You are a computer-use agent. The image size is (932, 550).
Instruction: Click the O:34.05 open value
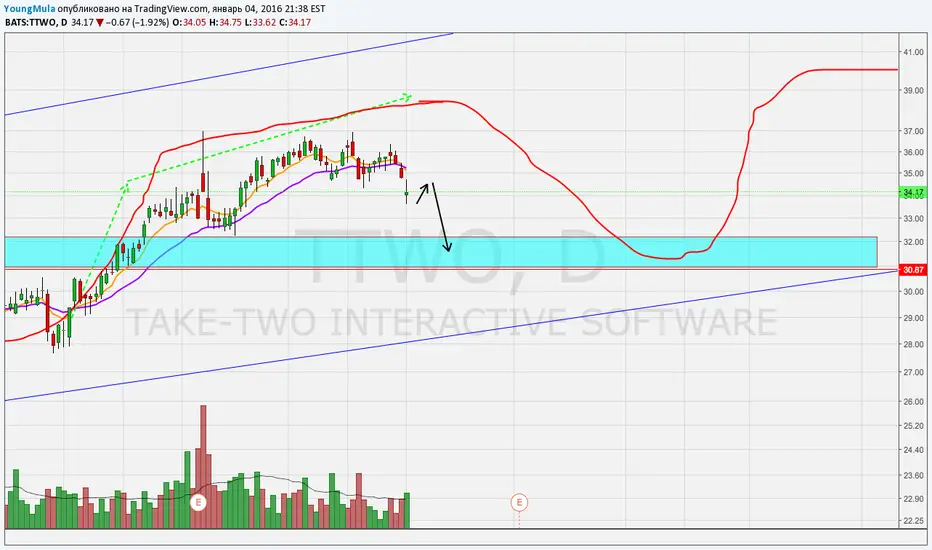190,23
